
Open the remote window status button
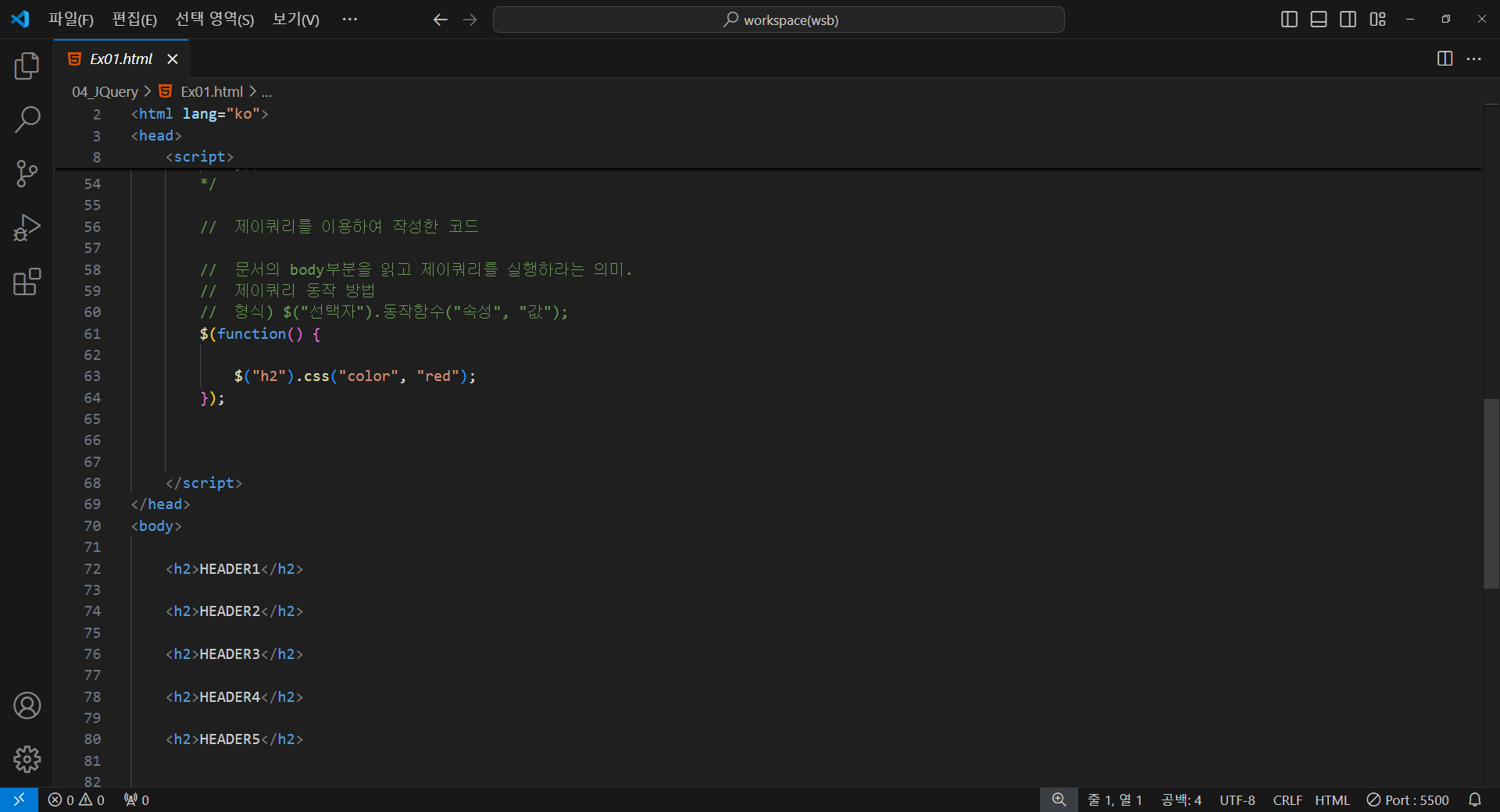[x=19, y=800]
